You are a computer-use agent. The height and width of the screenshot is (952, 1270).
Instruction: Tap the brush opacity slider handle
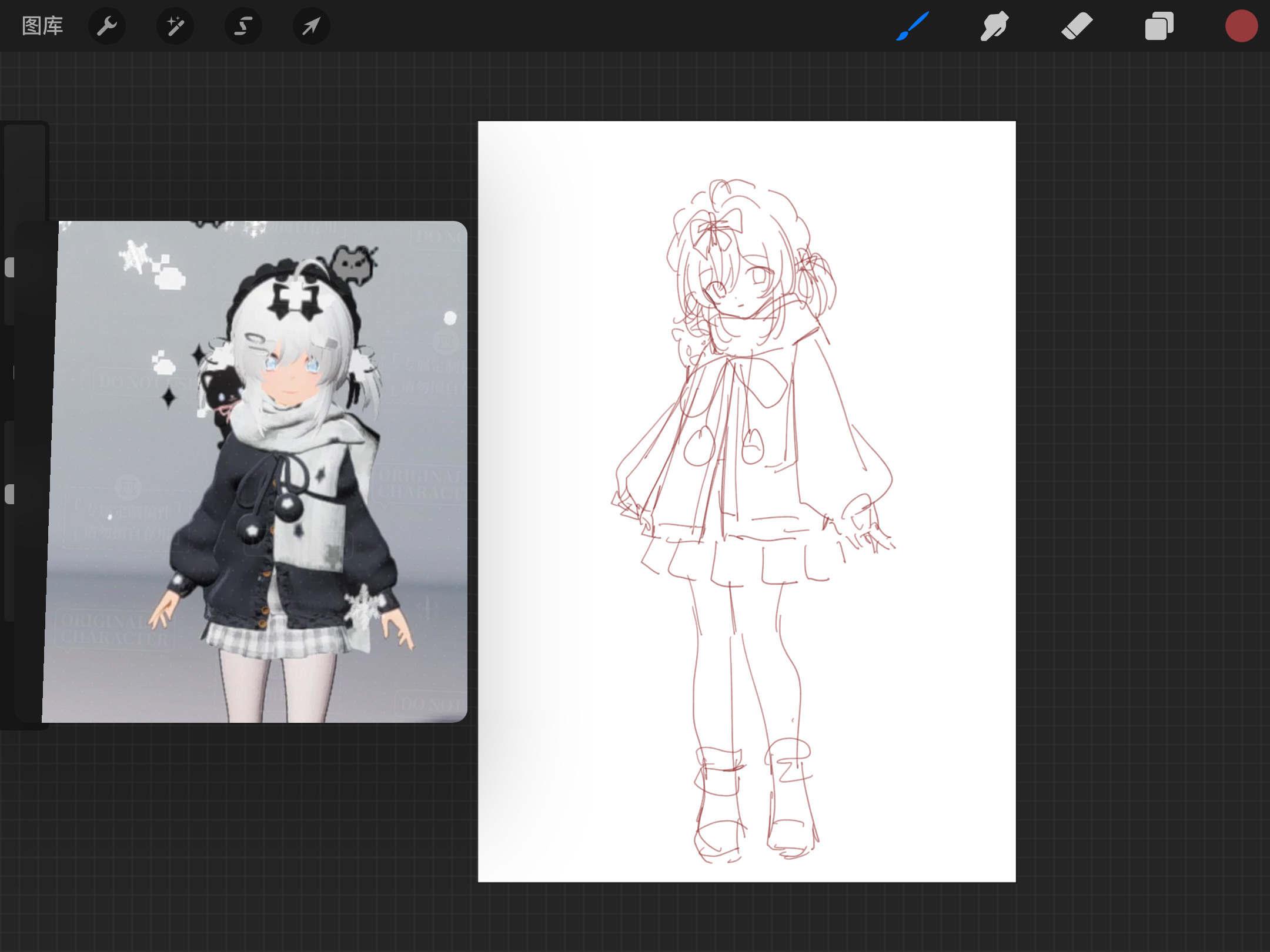(9, 494)
